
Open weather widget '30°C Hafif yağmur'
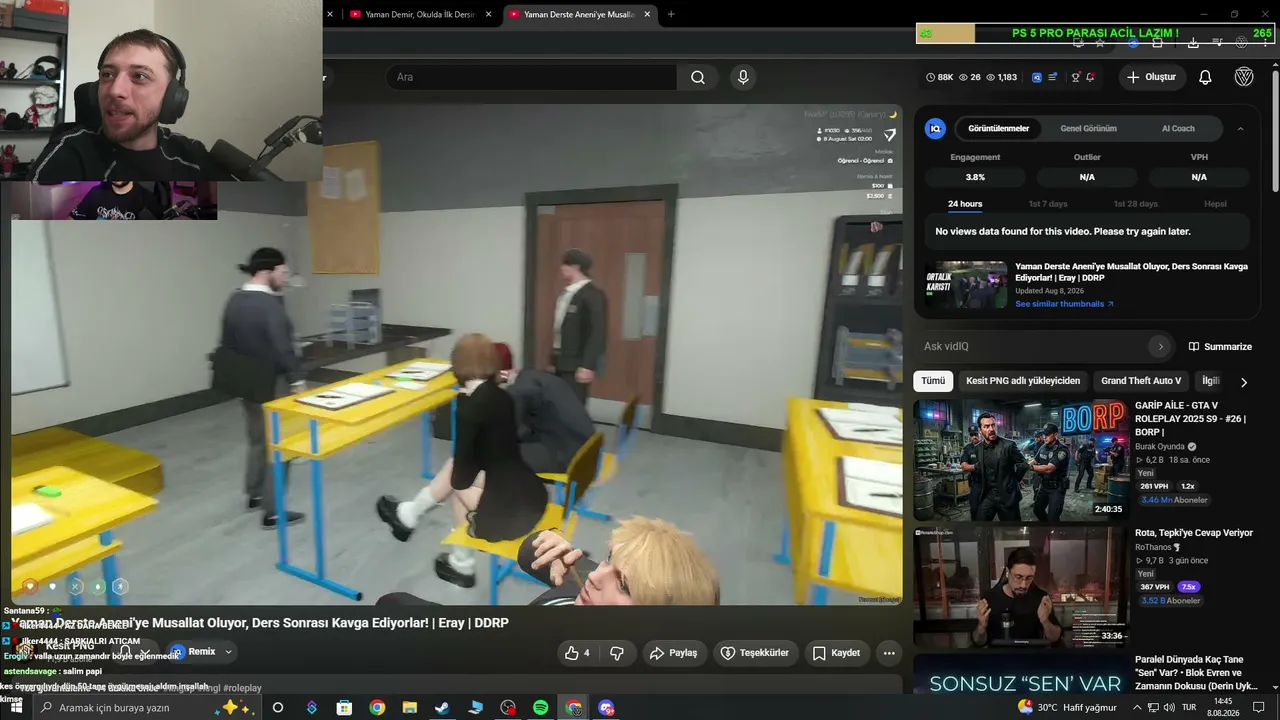tap(1069, 708)
